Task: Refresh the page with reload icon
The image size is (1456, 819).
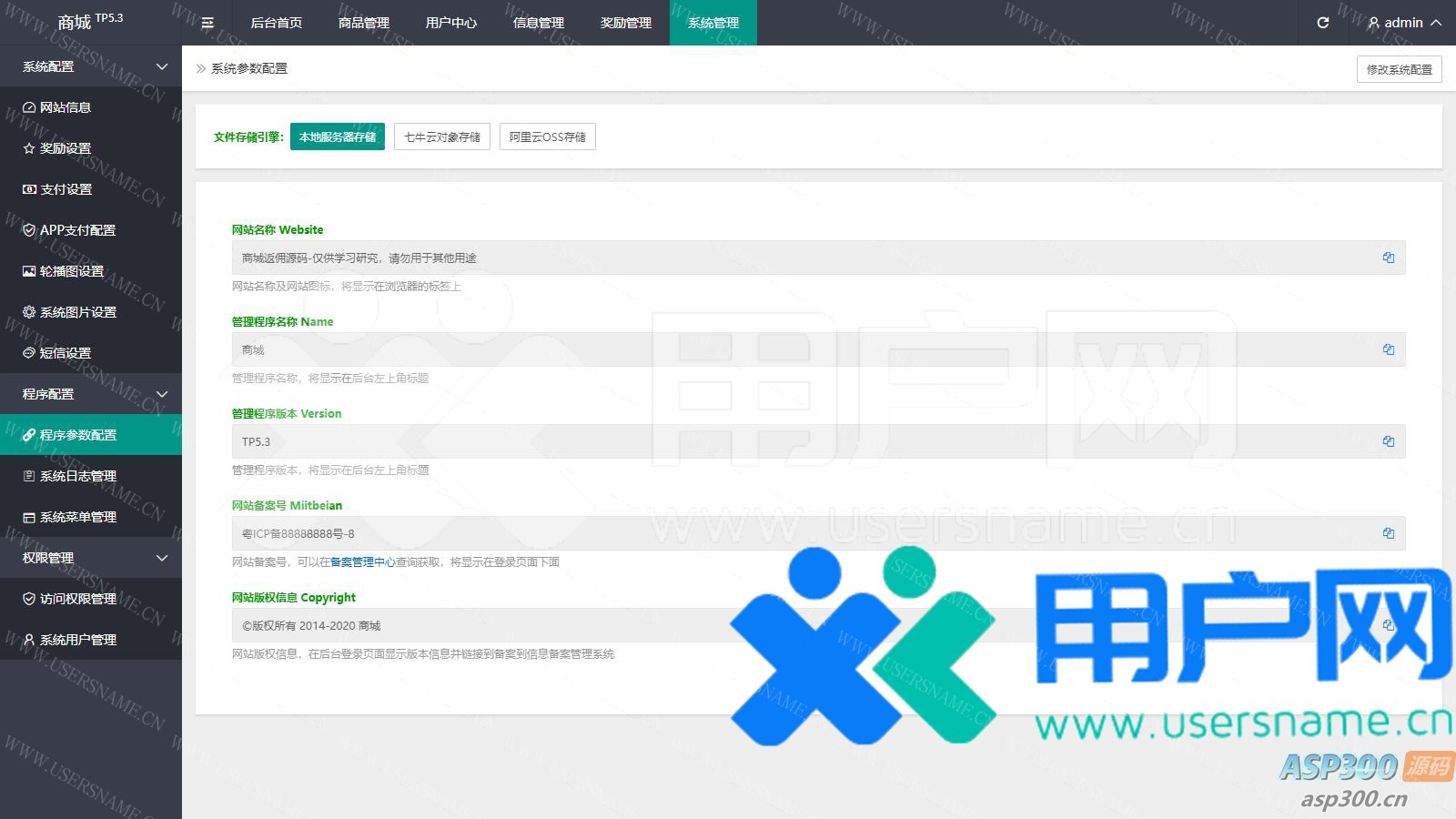Action: click(x=1323, y=23)
